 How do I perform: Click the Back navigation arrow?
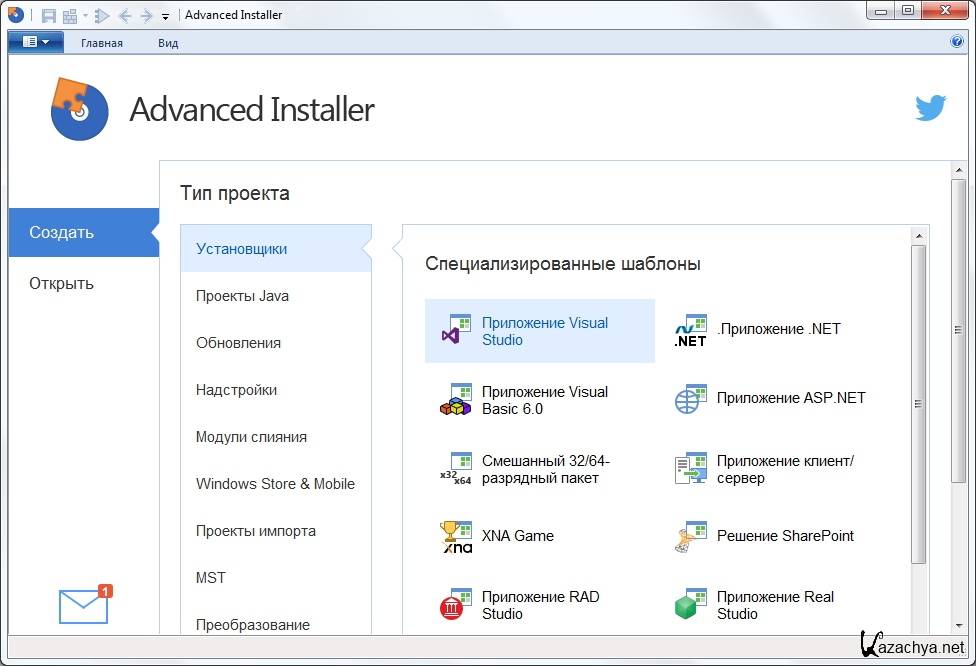125,15
